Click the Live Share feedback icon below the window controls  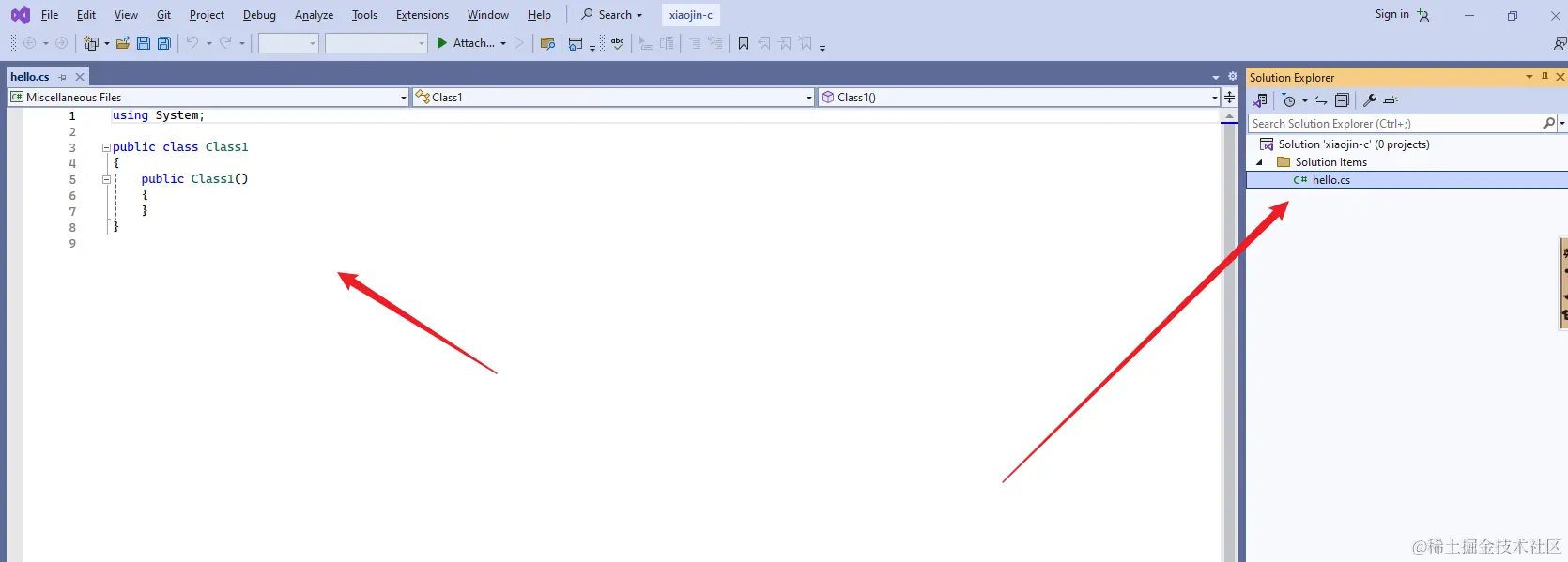point(1560,43)
